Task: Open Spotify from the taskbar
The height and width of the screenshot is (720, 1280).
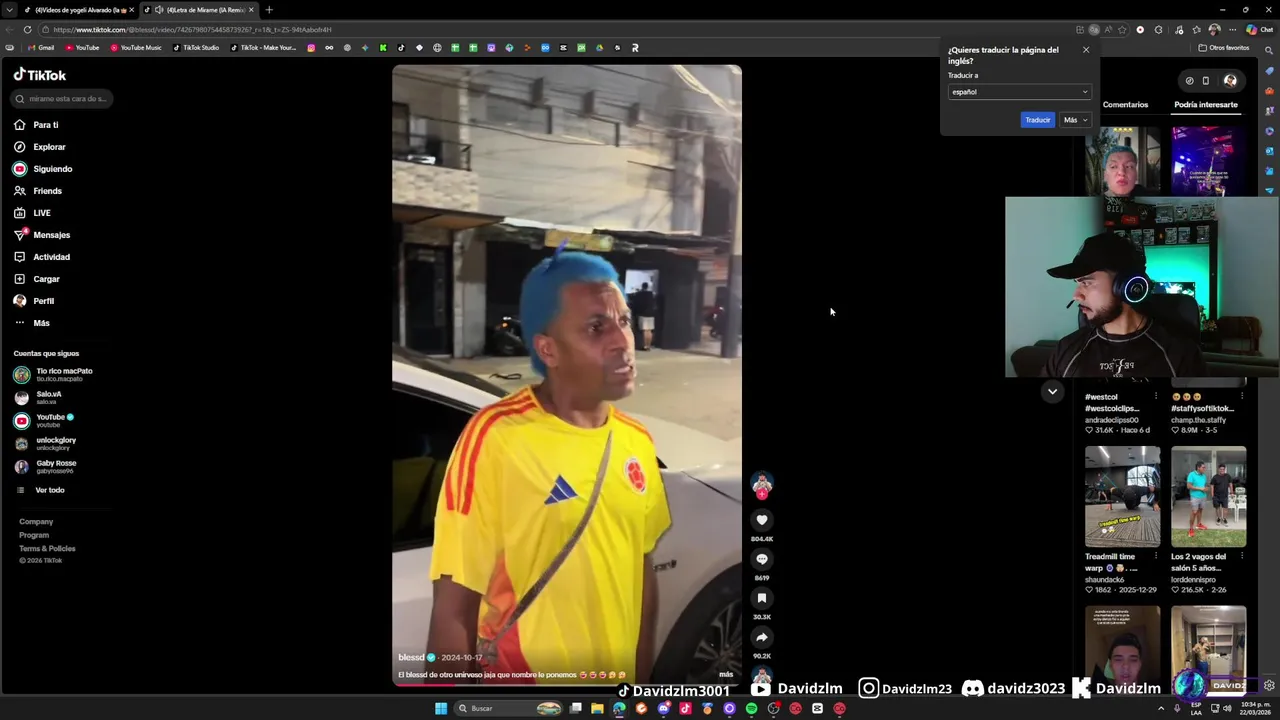Action: pyautogui.click(x=751, y=708)
